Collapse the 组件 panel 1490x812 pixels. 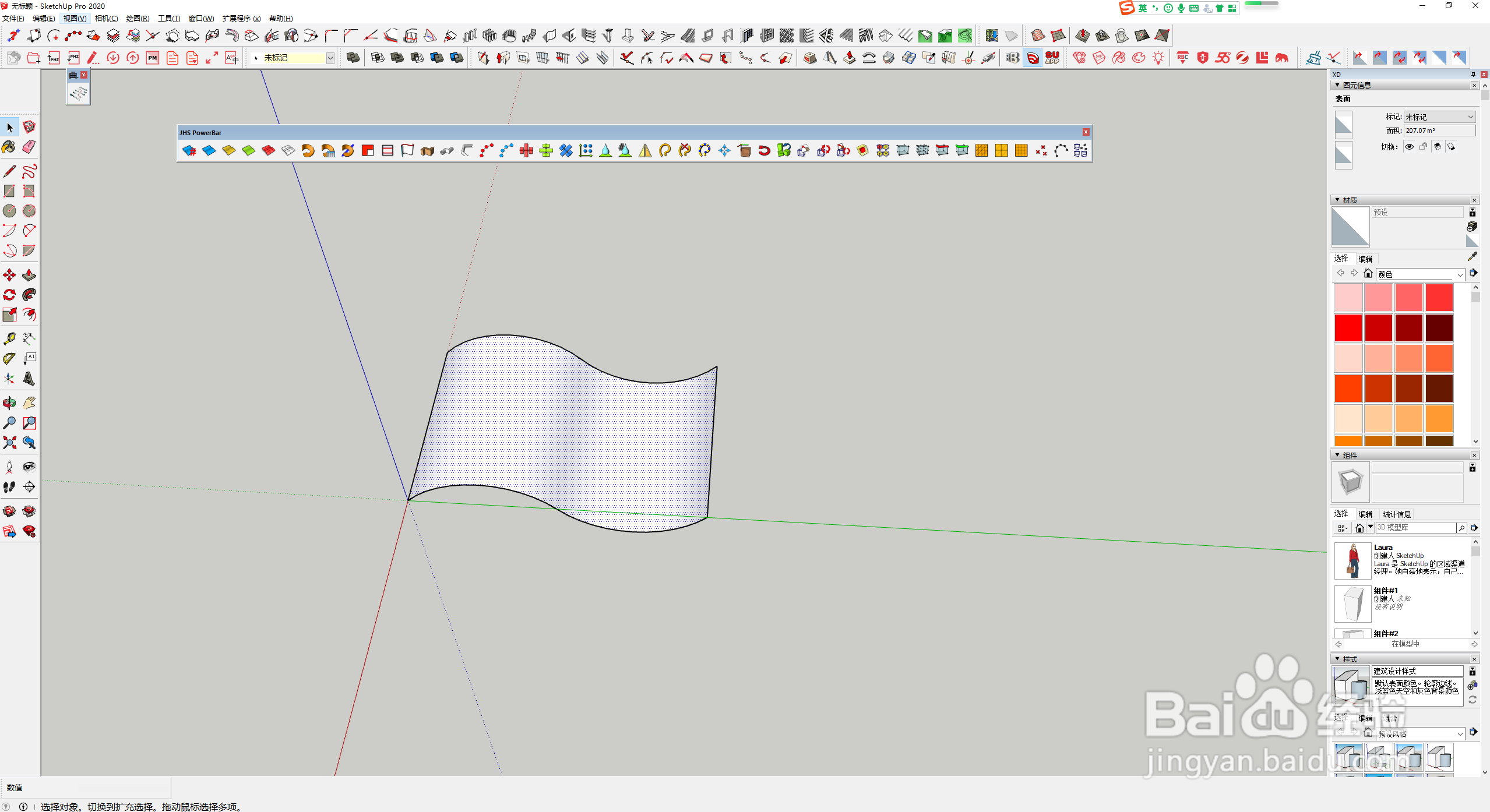tap(1337, 455)
